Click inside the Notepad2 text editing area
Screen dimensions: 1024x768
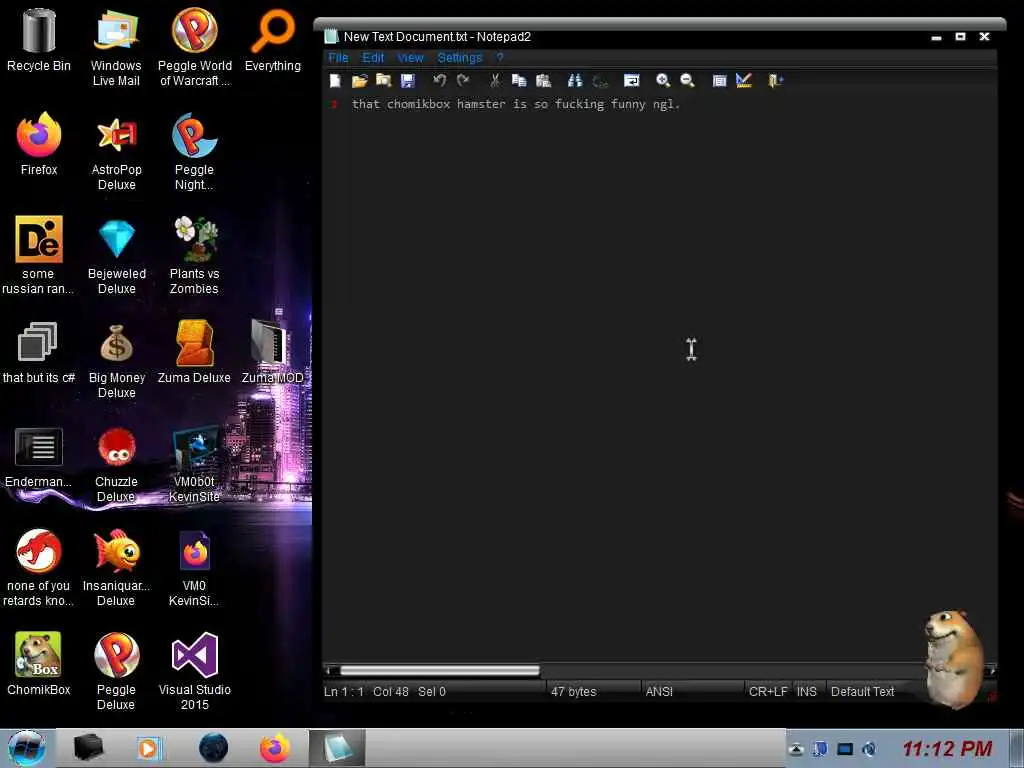click(660, 379)
